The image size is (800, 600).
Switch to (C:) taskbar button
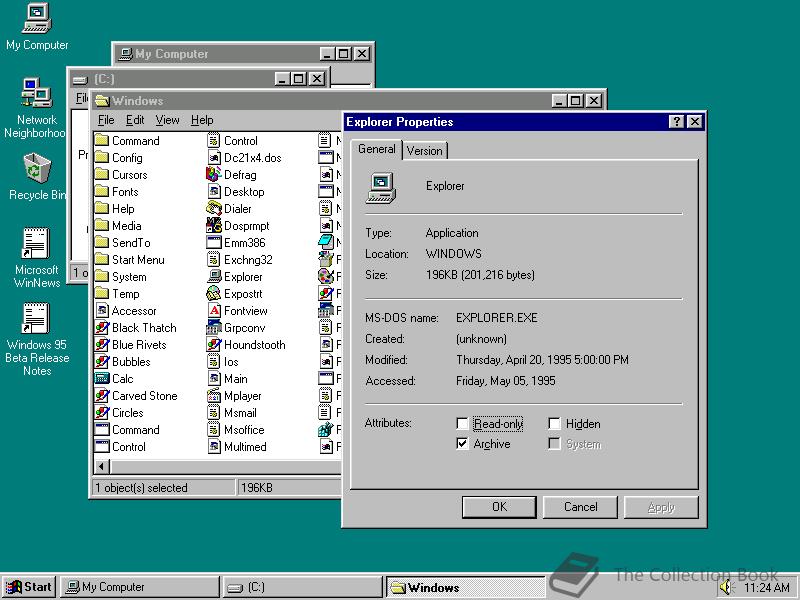coord(303,587)
